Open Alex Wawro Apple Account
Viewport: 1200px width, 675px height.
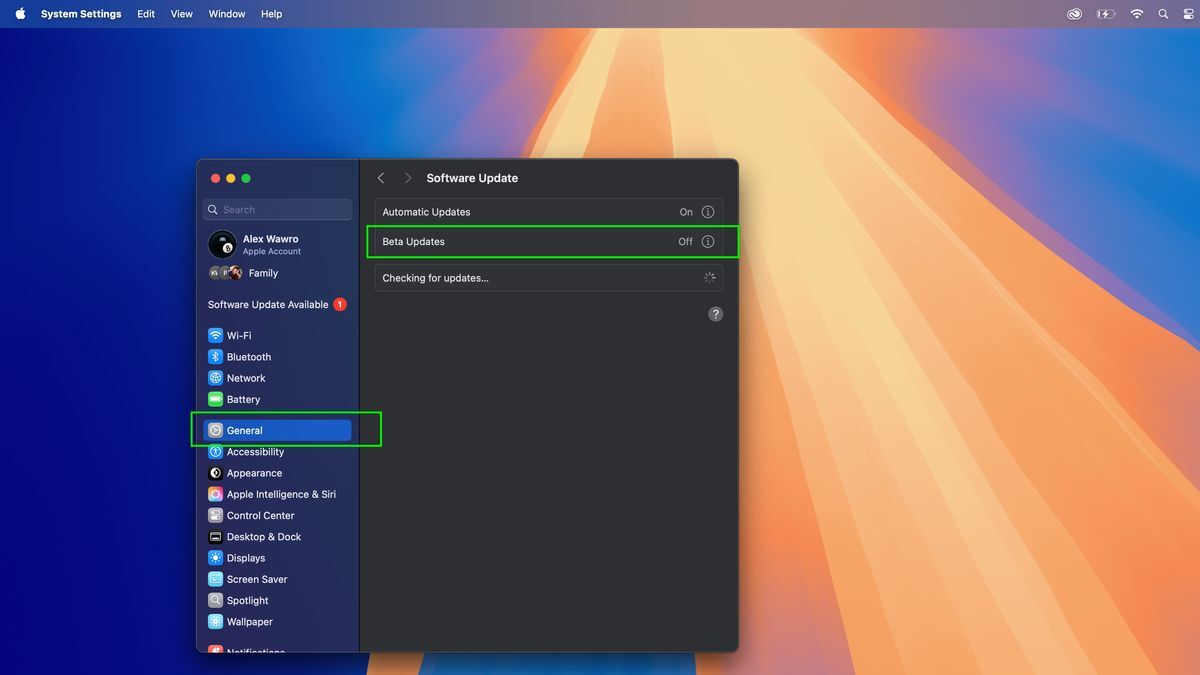point(270,244)
